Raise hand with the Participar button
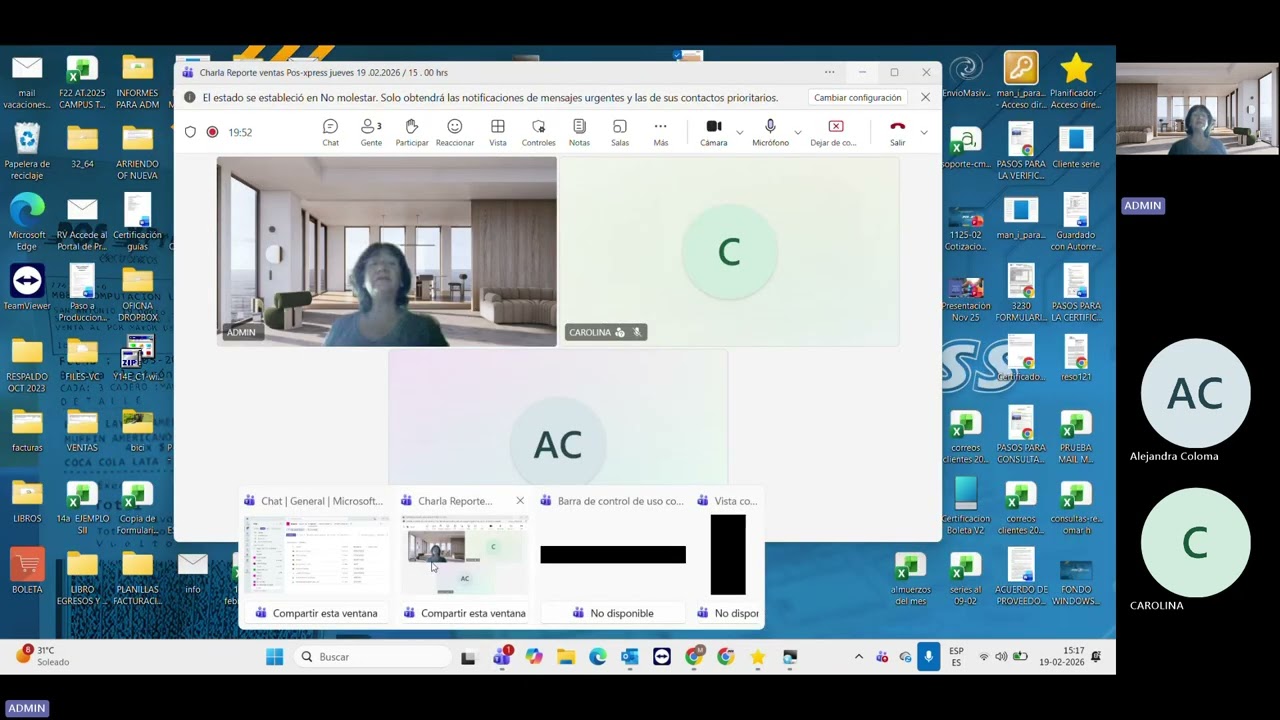This screenshot has width=1280, height=720. 411,132
